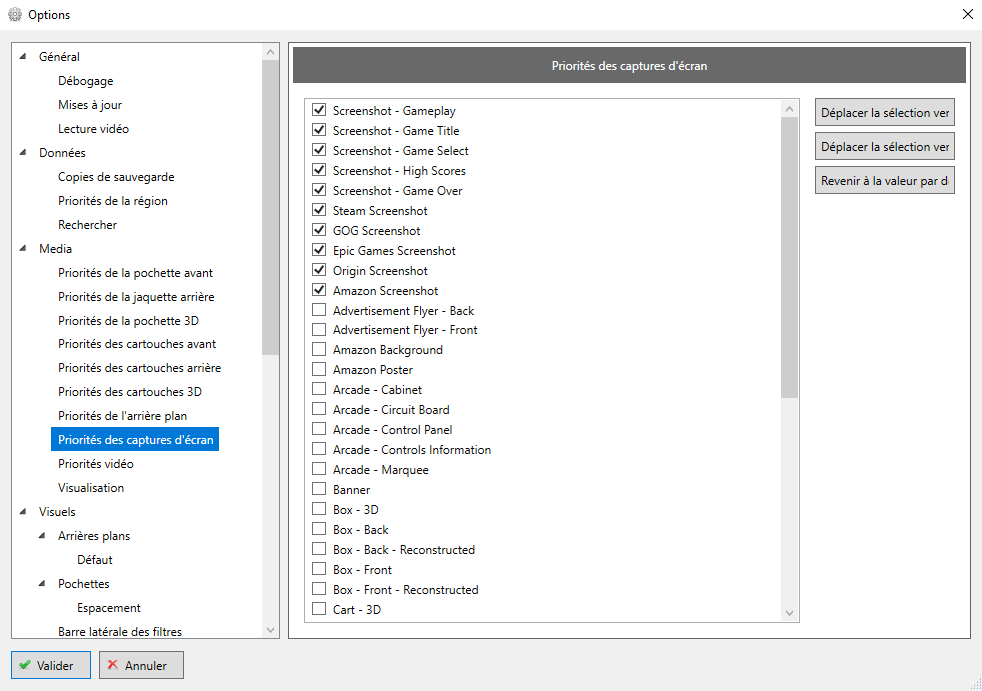The height and width of the screenshot is (691, 982).
Task: Click the red X icon on Annuler
Action: point(113,665)
